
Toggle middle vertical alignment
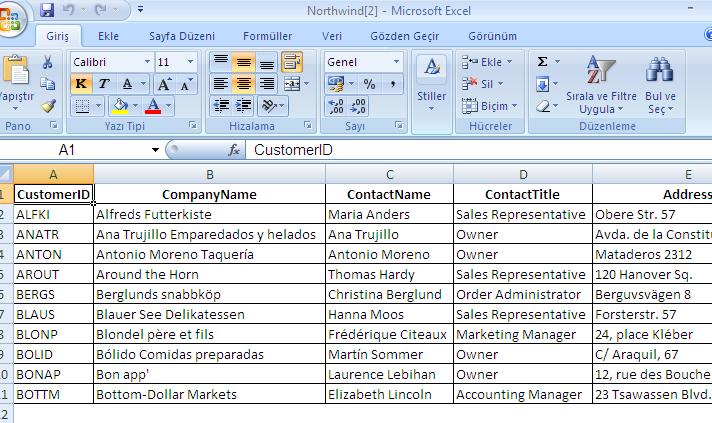point(244,62)
